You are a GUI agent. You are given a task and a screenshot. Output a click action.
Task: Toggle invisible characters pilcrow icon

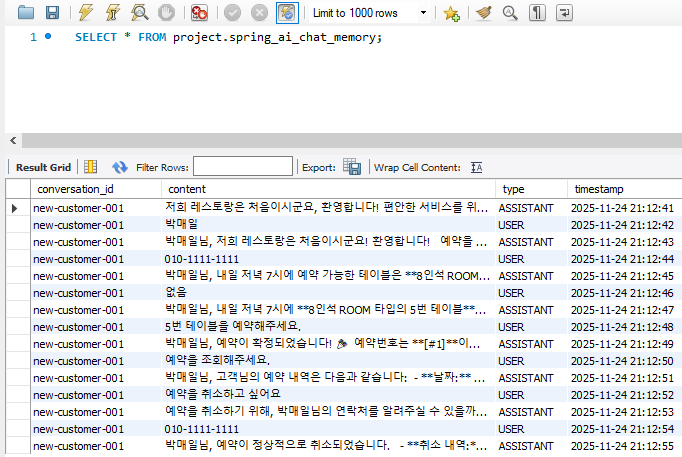(537, 13)
